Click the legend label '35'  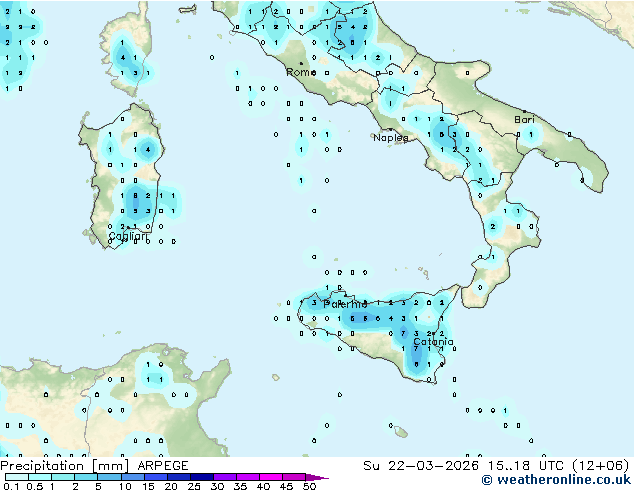(x=240, y=486)
